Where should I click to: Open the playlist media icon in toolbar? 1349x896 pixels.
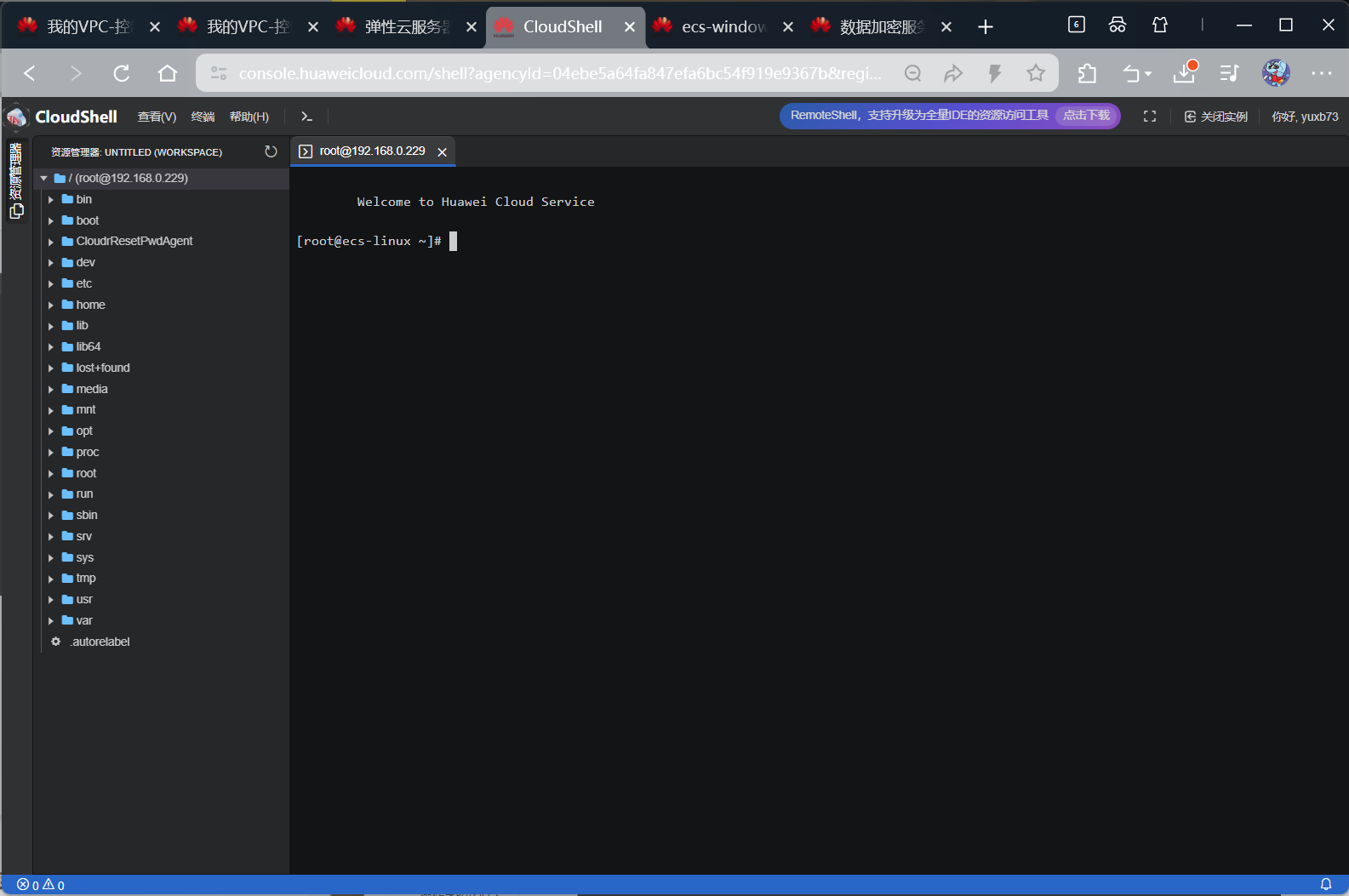pos(1229,74)
